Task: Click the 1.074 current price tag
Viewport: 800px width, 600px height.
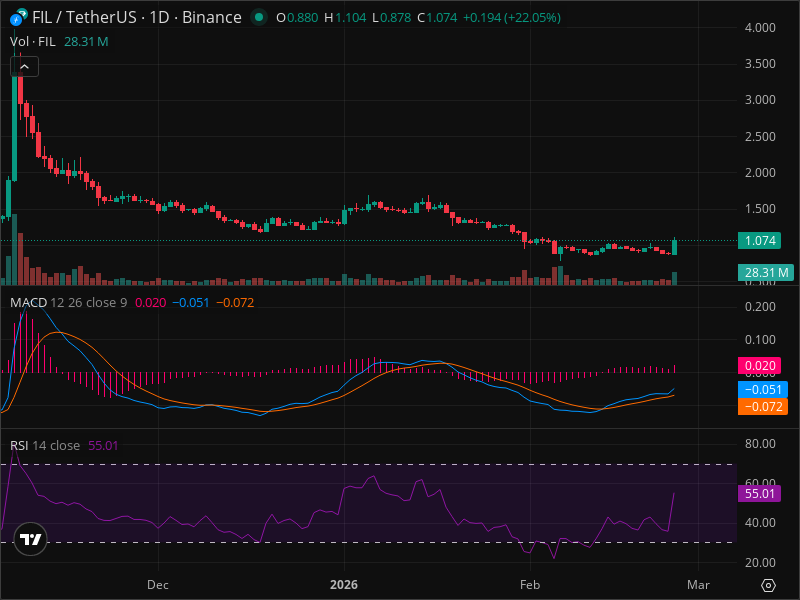Action: [760, 241]
